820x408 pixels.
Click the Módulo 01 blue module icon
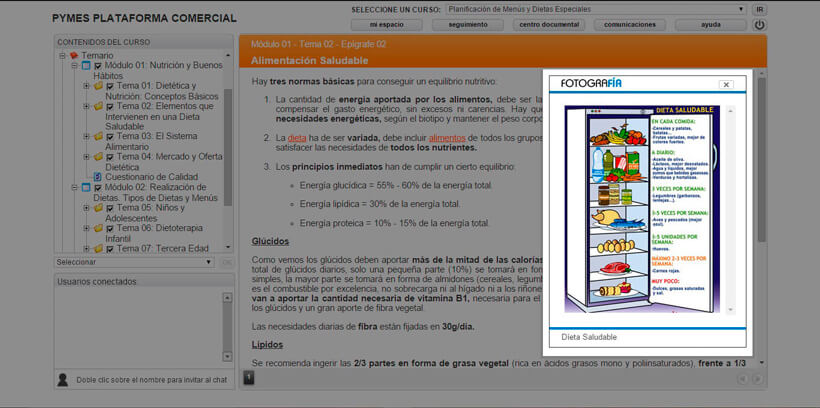(x=86, y=65)
